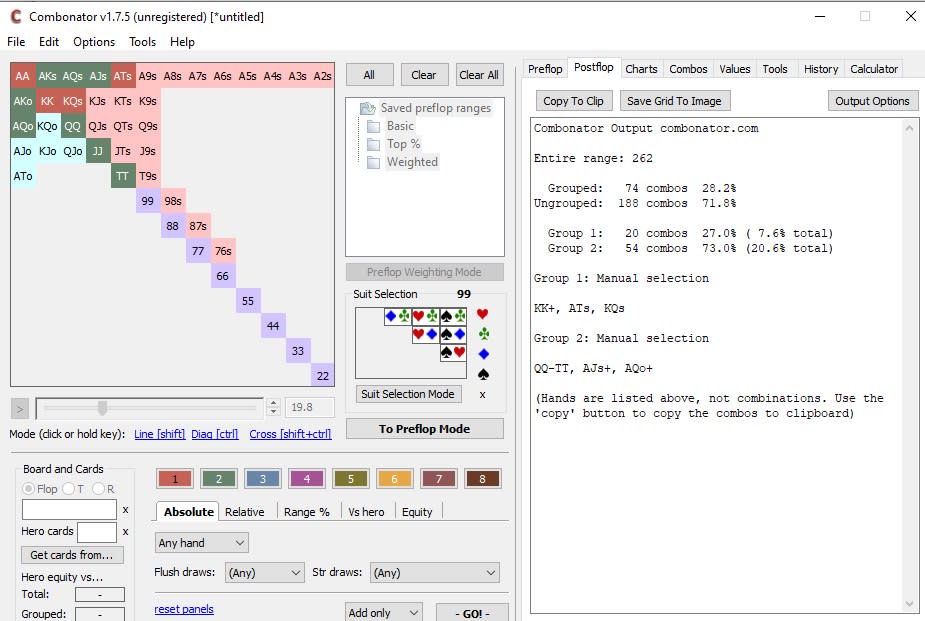Open the Edit menu
Screen dimensions: 925x621
pos(49,42)
